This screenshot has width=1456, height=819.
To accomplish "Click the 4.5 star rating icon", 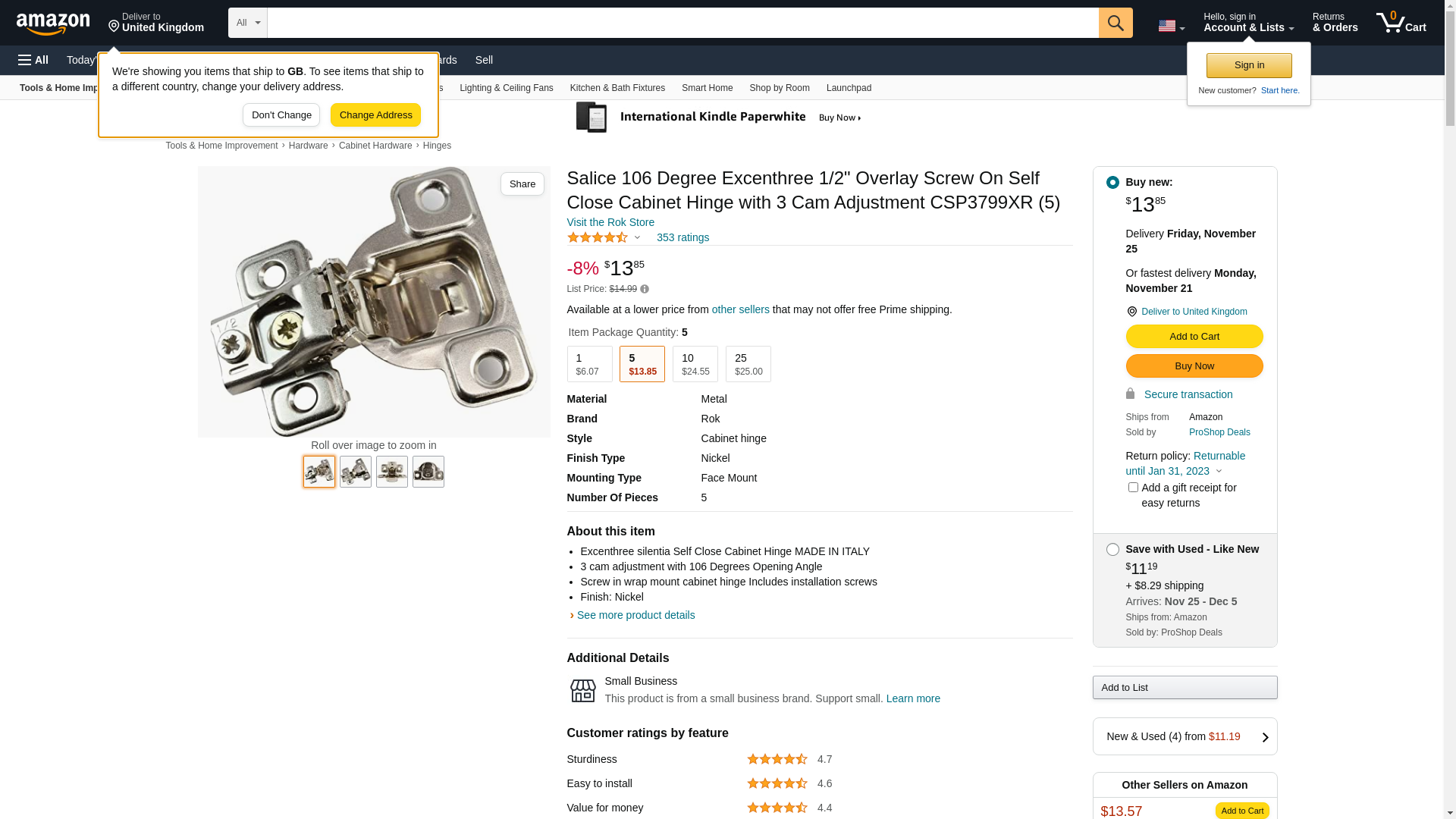I will 598,237.
